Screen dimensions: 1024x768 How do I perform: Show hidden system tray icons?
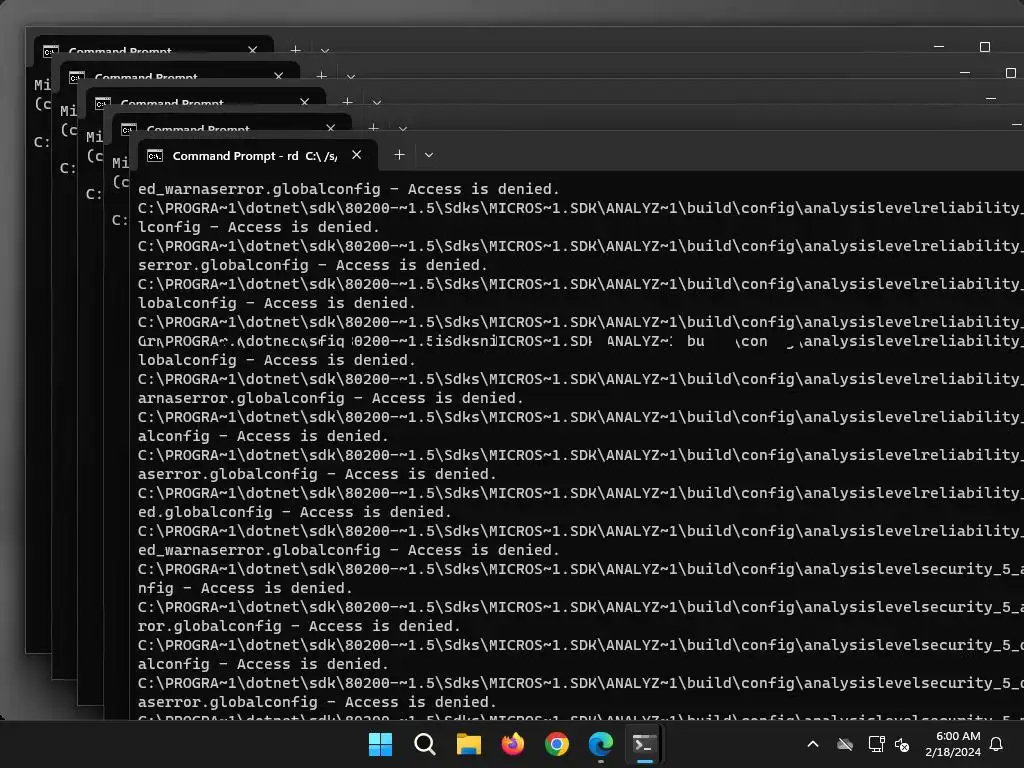tap(813, 744)
